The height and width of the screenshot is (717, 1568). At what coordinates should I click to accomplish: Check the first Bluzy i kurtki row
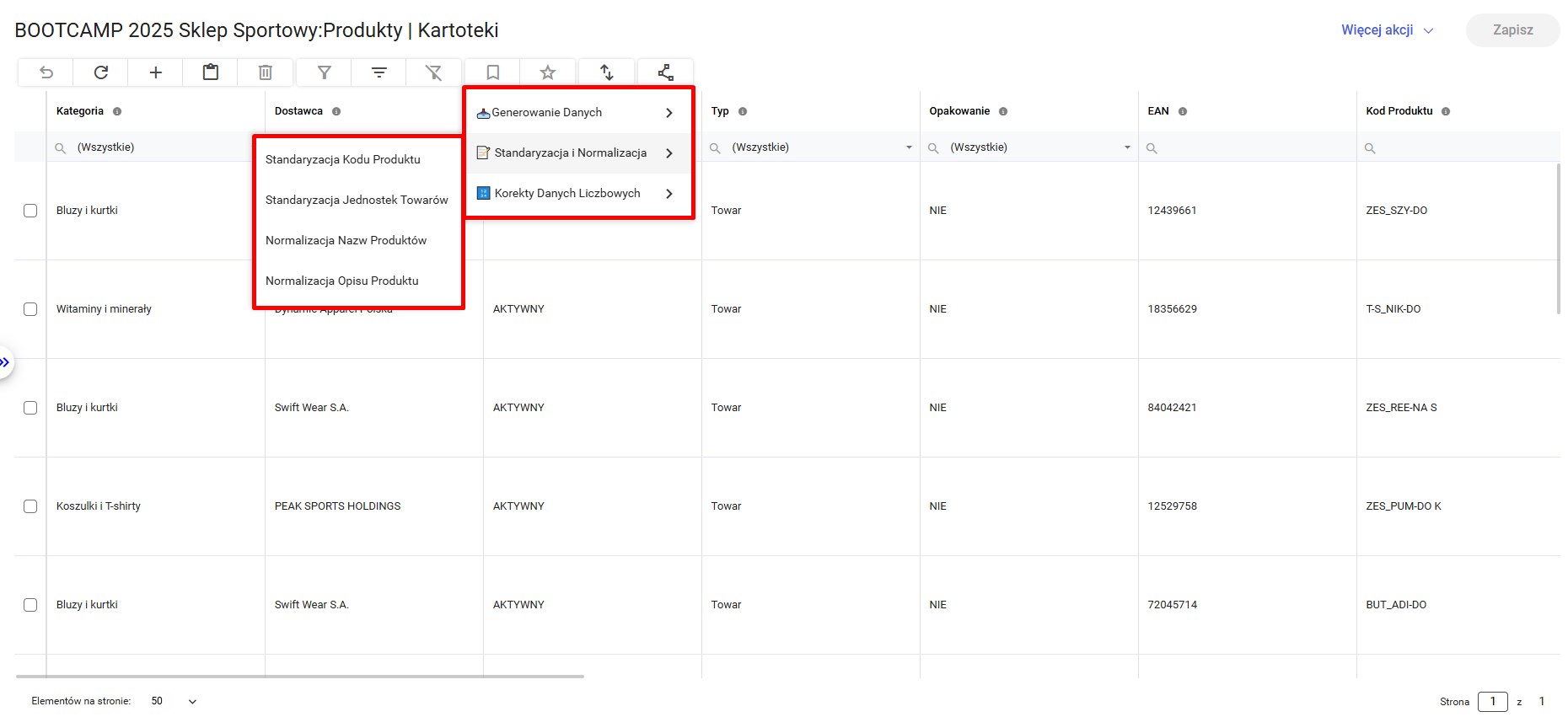tap(30, 211)
